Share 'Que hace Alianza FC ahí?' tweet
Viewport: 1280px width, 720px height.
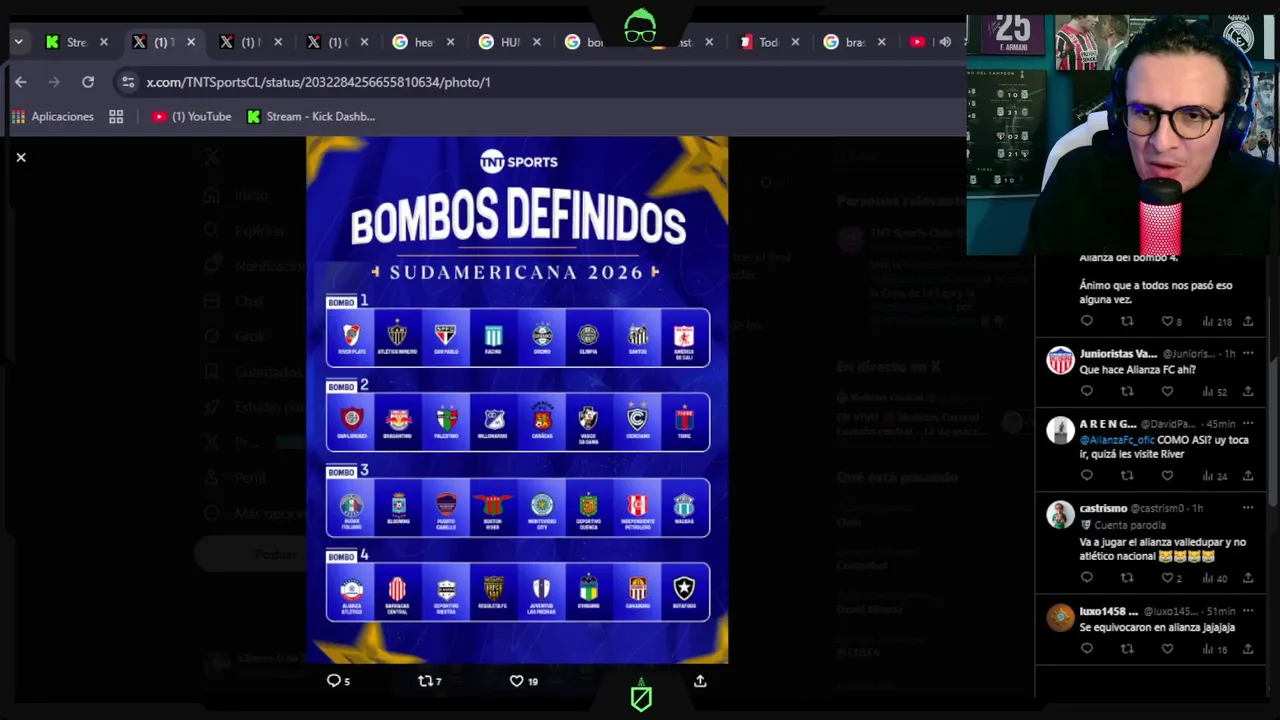(1247, 391)
